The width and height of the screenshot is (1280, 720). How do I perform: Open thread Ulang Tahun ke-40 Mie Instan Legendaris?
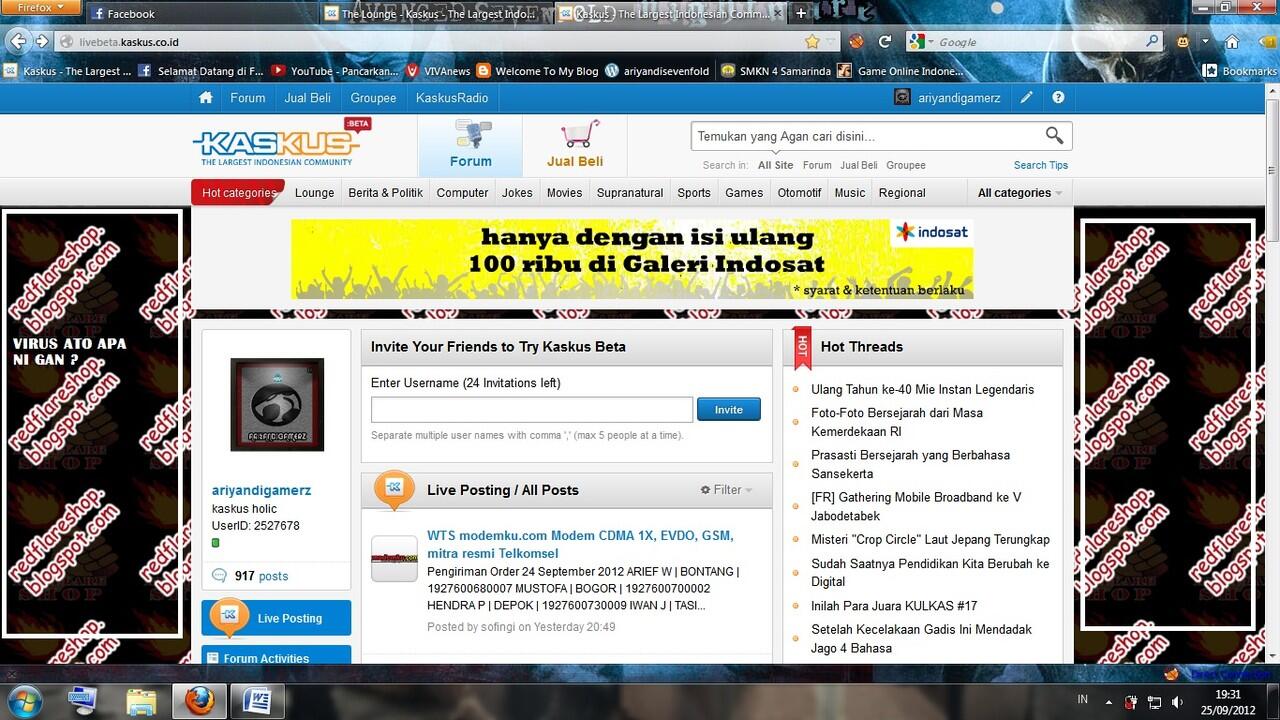coord(922,389)
